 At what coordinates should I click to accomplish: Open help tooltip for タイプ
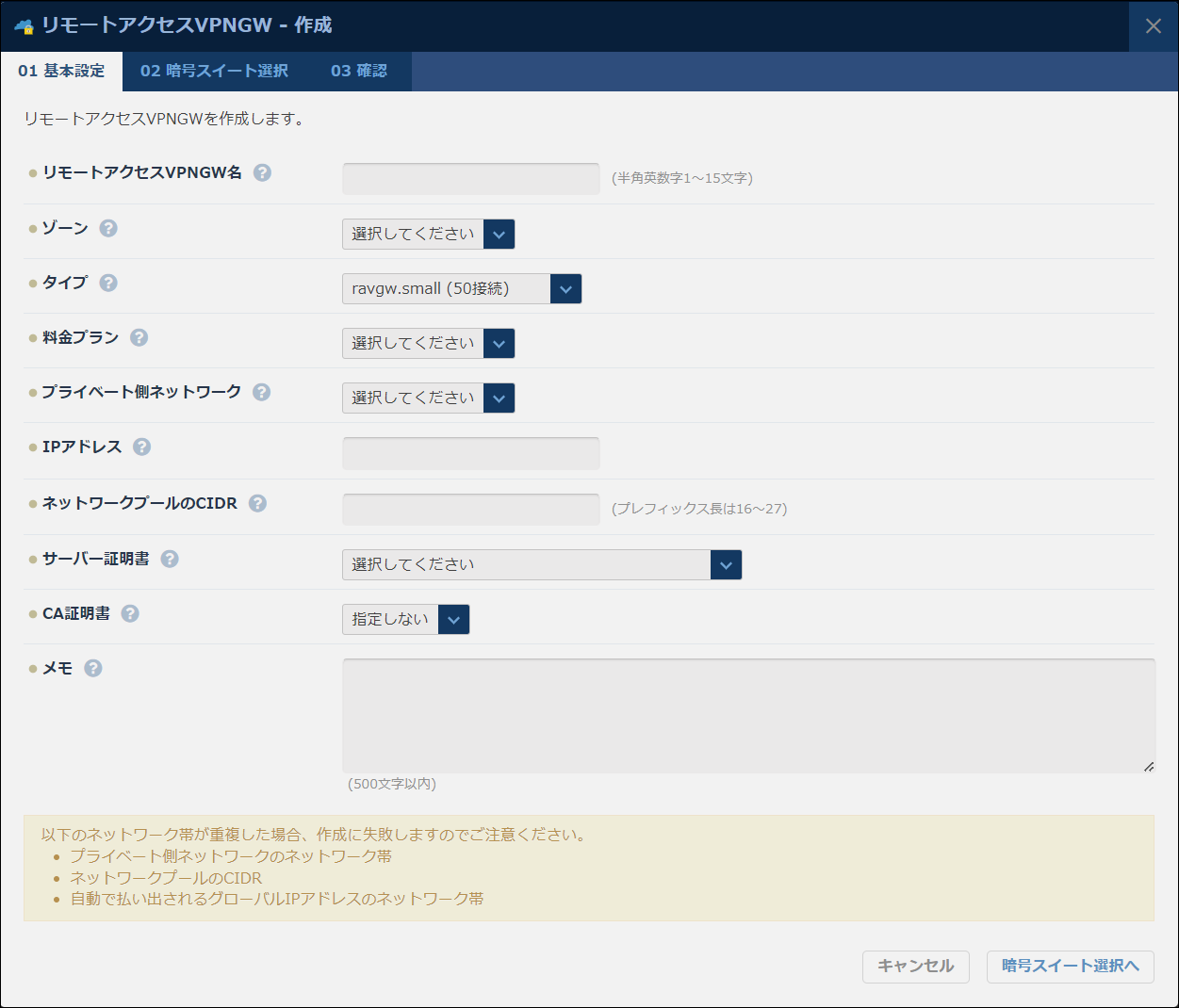(x=108, y=283)
